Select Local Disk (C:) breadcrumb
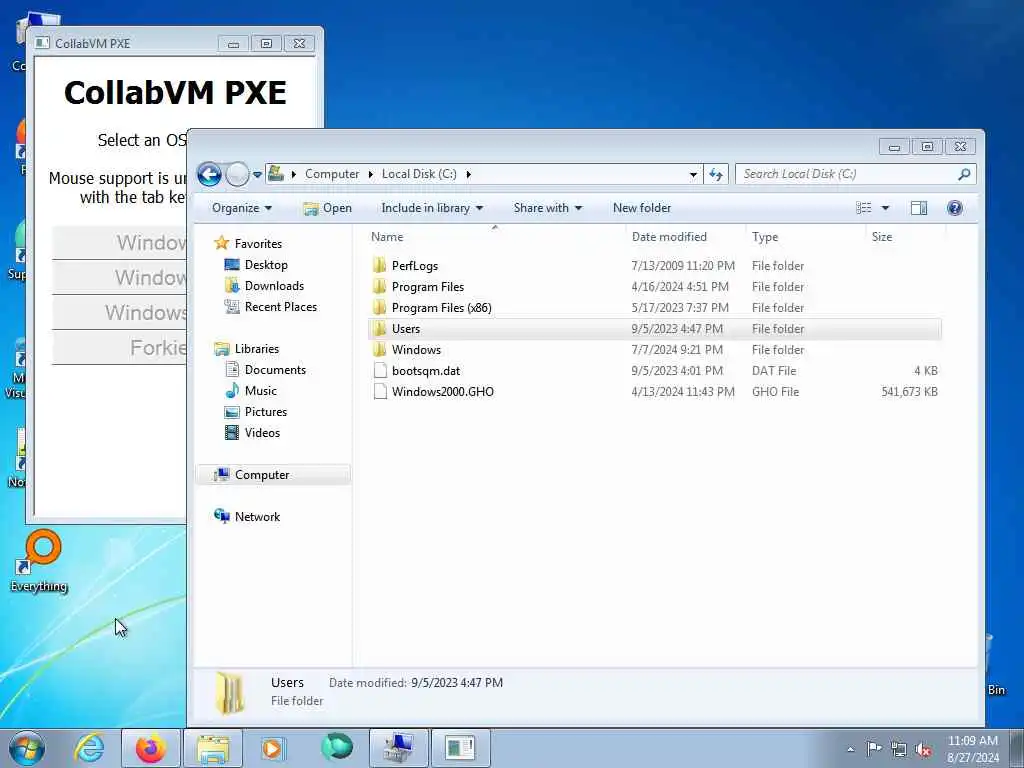The width and height of the screenshot is (1024, 768). pos(419,174)
